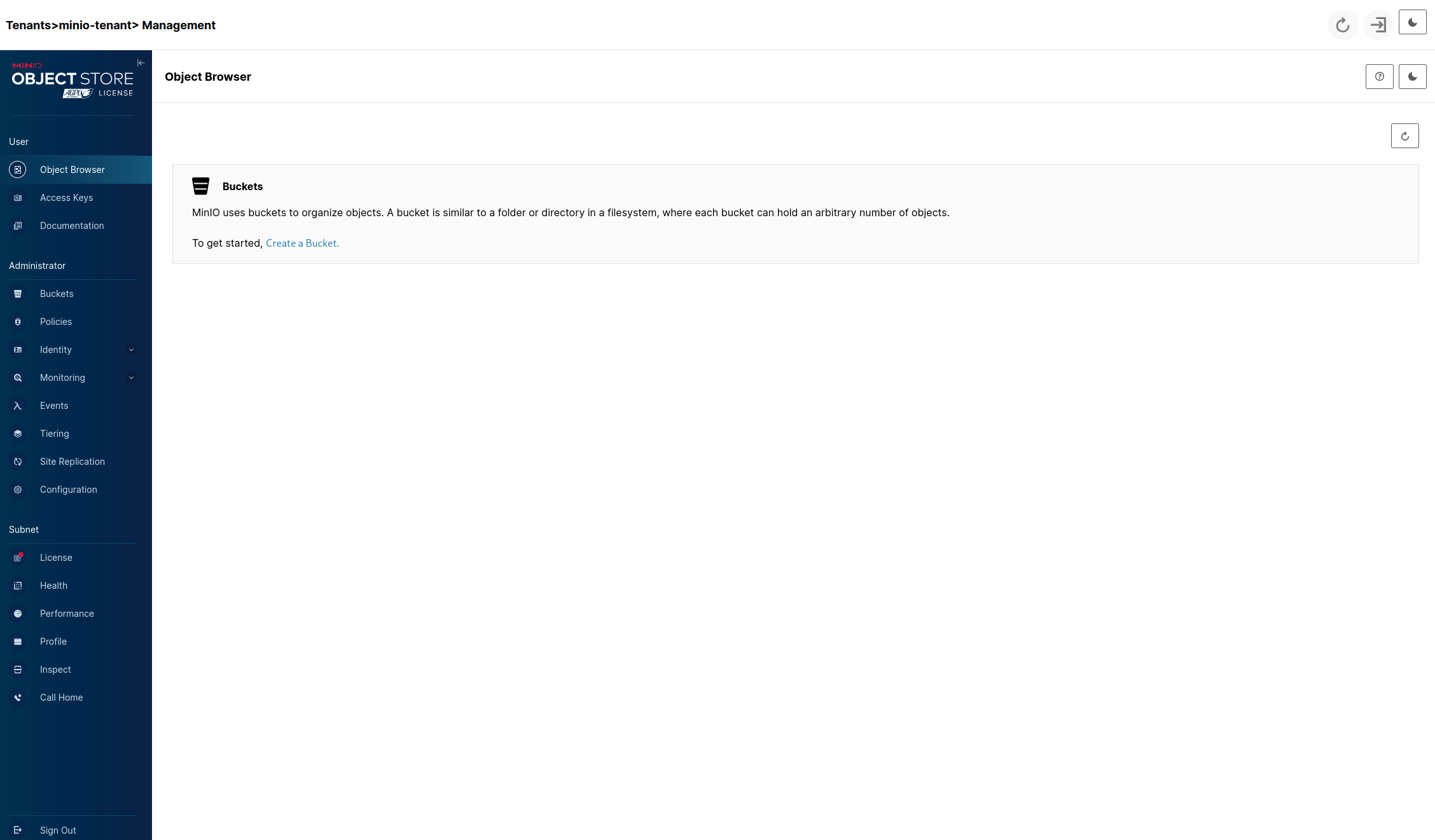Viewport: 1435px width, 840px height.
Task: Click the Tenants breadcrumb navigation link
Action: (x=29, y=25)
